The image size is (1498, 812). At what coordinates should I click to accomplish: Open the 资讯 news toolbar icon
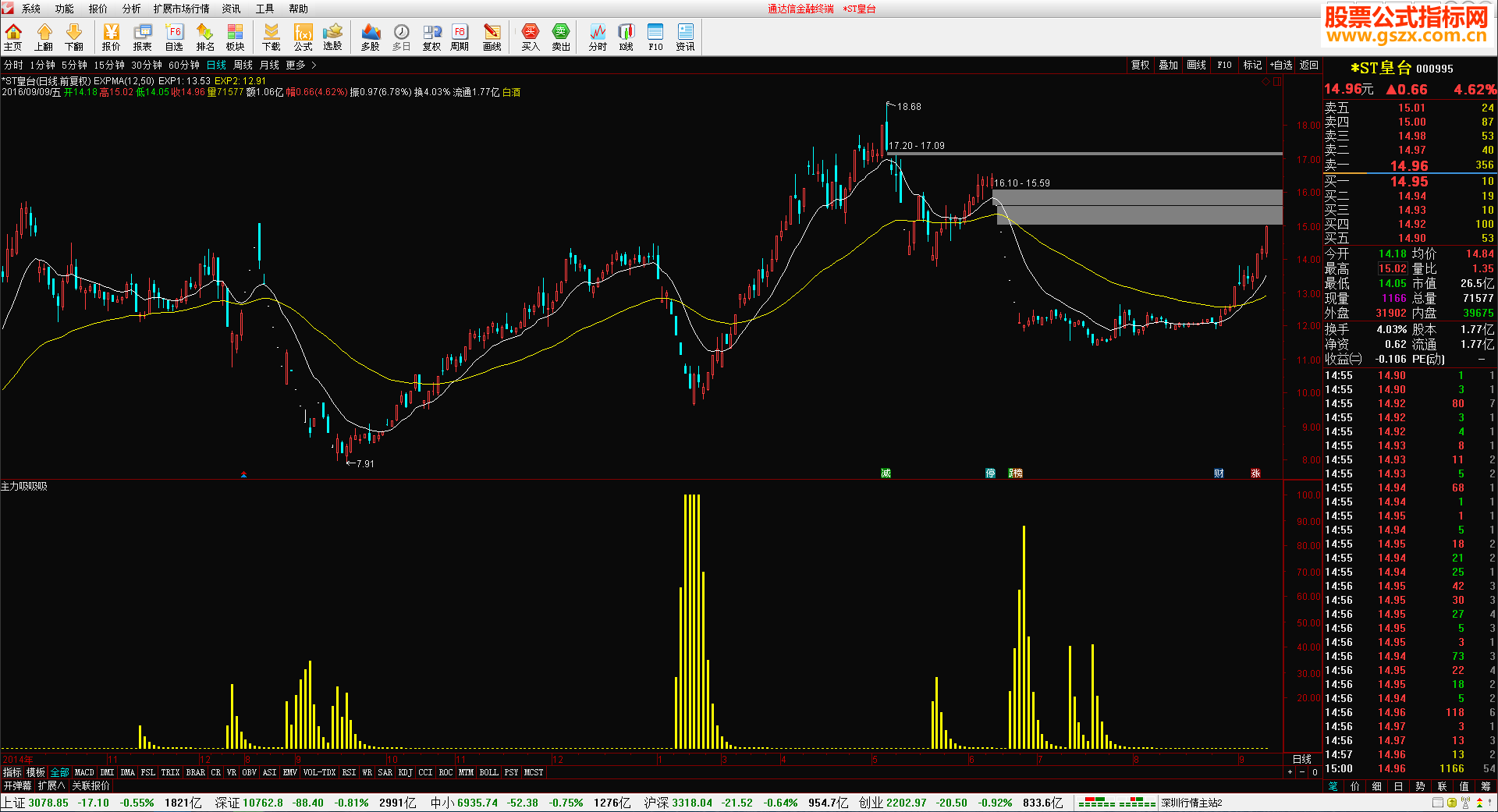pos(685,37)
